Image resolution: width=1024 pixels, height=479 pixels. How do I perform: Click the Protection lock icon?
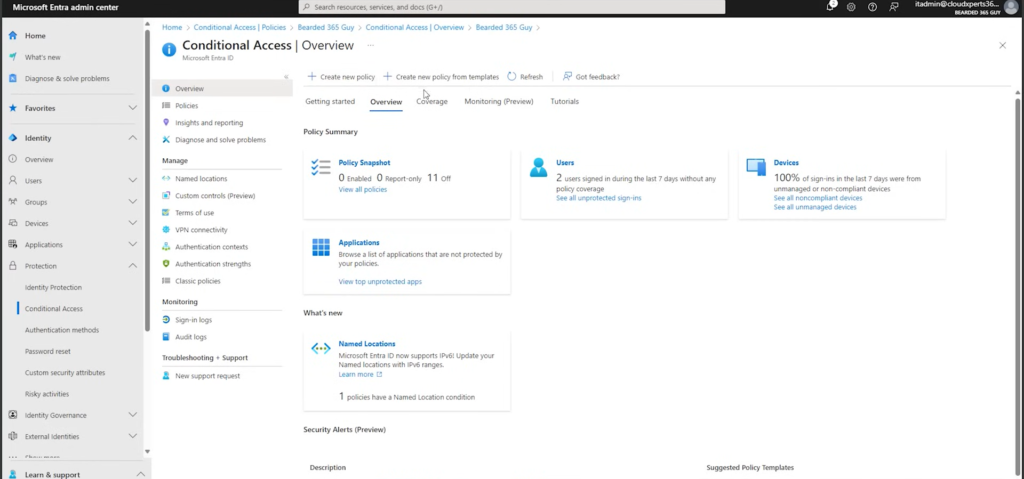pyautogui.click(x=12, y=266)
